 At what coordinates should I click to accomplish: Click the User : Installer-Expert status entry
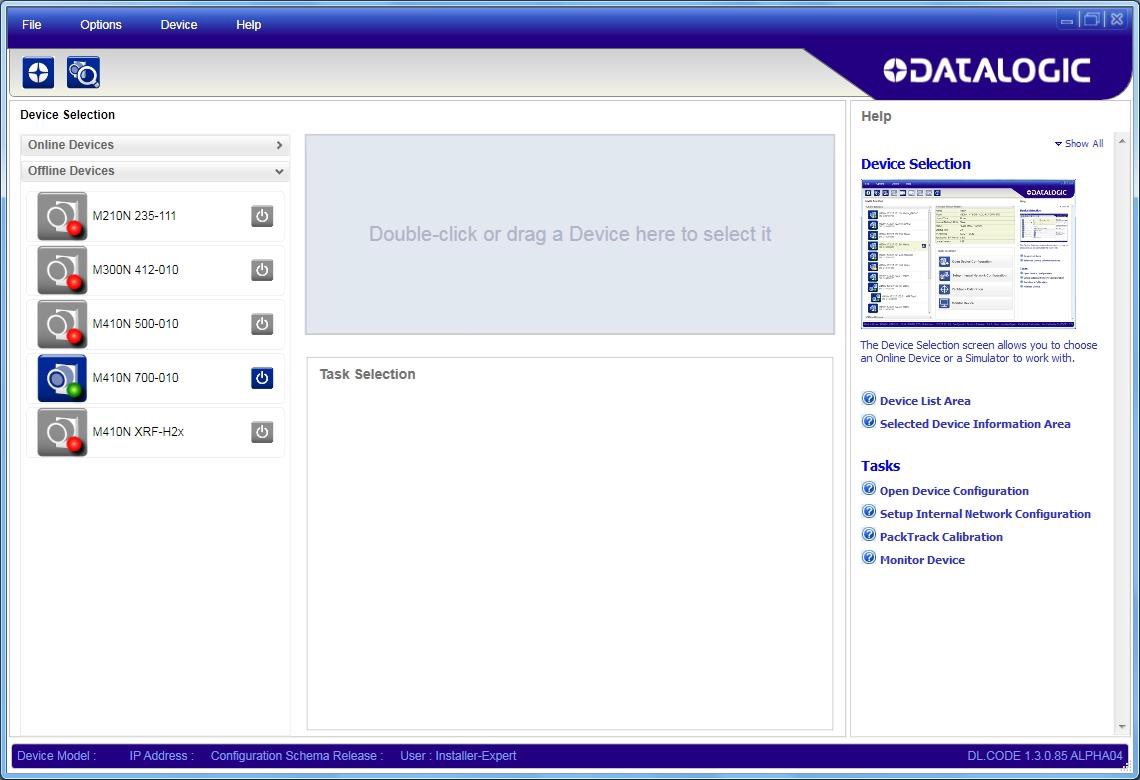coord(458,756)
